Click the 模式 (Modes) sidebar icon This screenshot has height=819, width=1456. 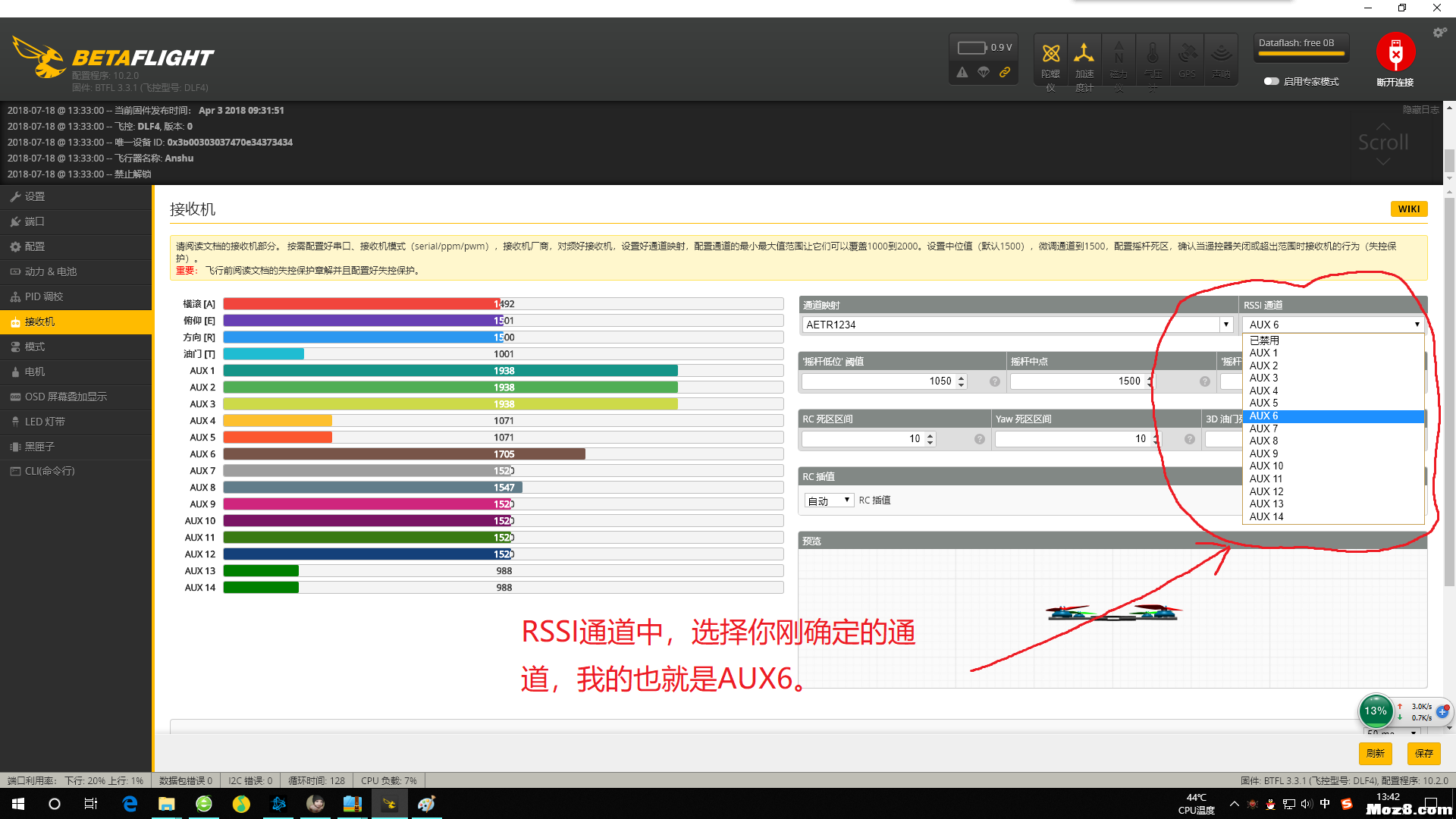click(x=35, y=346)
